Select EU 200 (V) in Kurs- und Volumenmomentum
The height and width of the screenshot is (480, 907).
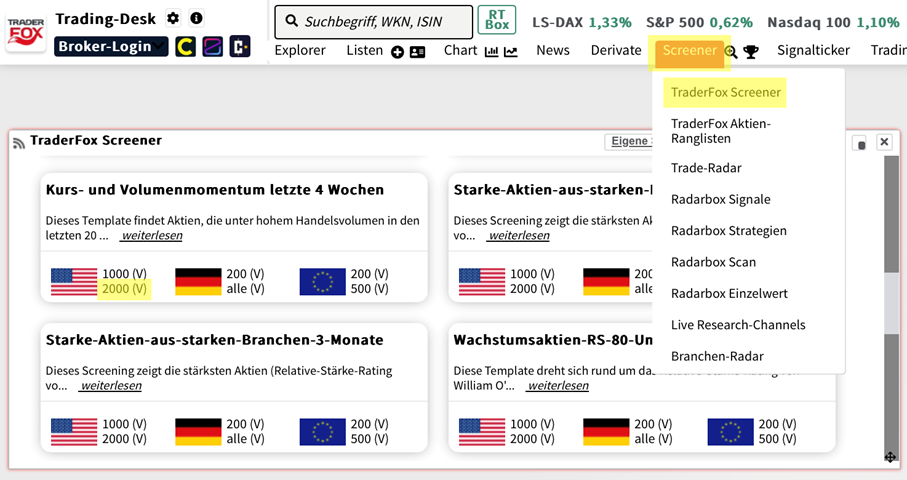369,274
